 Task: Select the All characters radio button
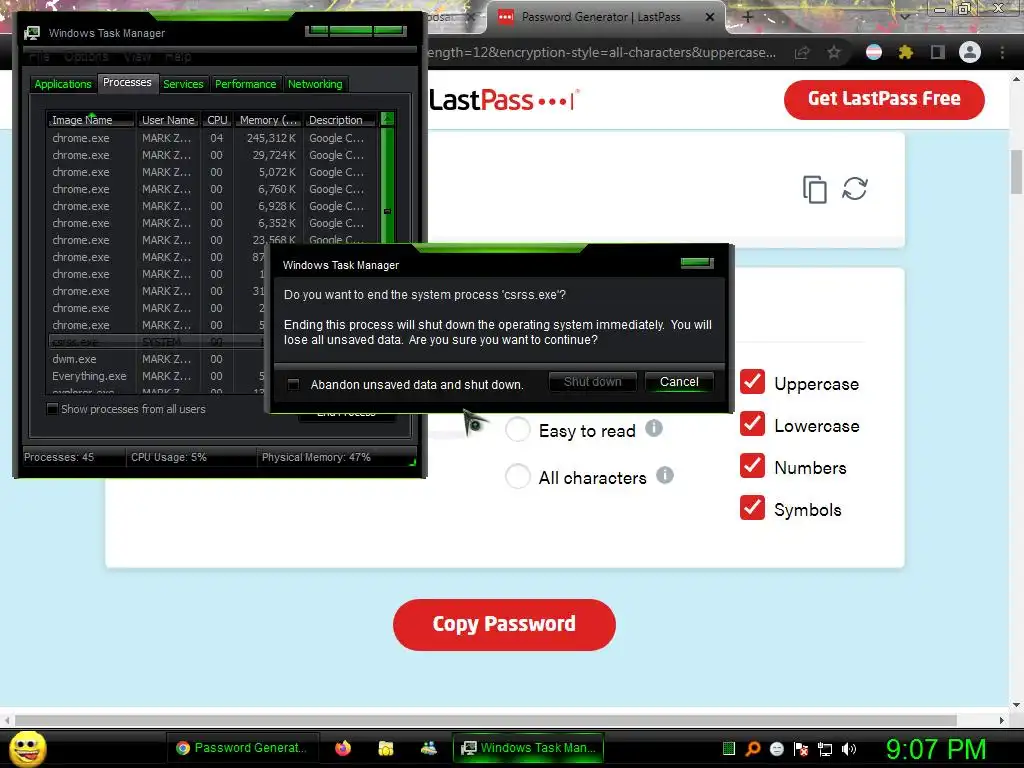coord(518,476)
